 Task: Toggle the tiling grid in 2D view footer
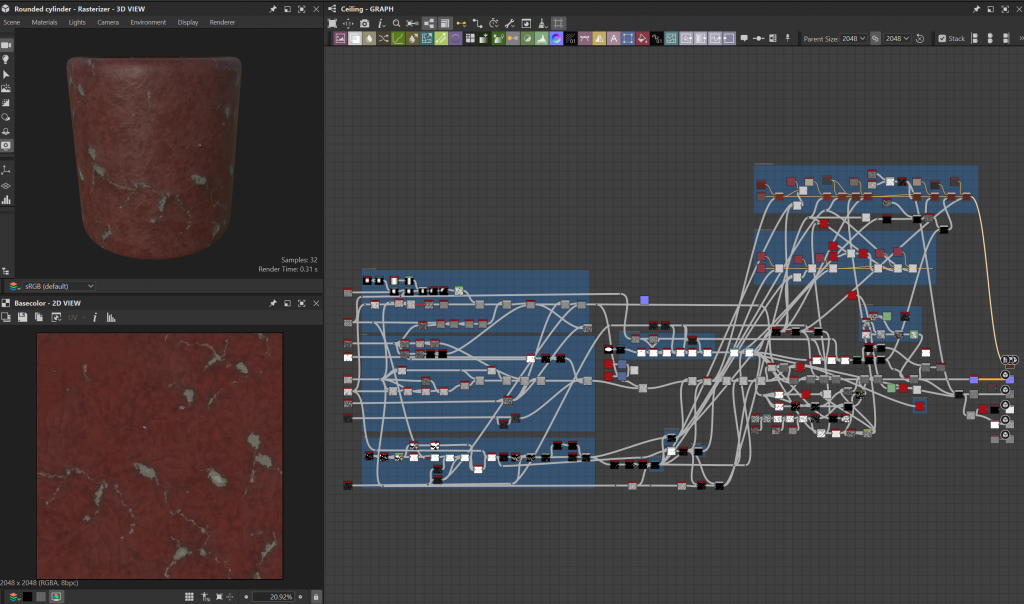point(189,597)
